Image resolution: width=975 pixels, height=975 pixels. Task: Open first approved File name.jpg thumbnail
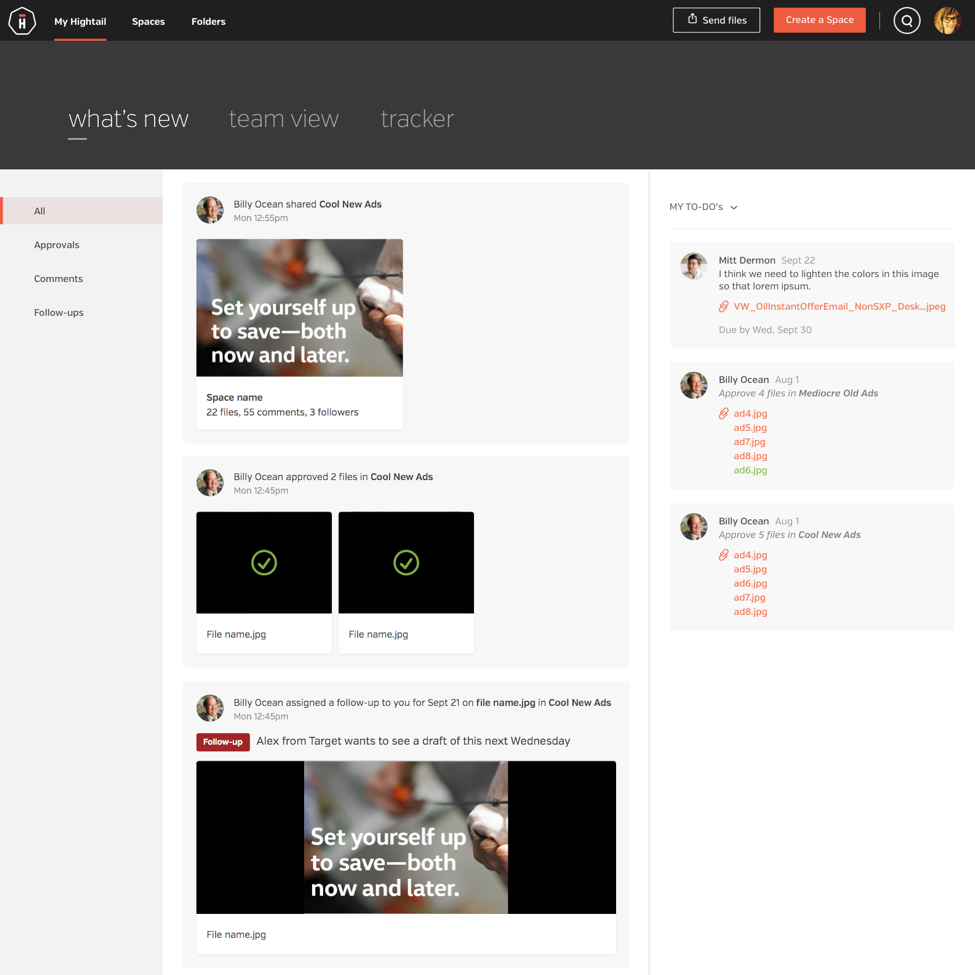click(x=264, y=563)
